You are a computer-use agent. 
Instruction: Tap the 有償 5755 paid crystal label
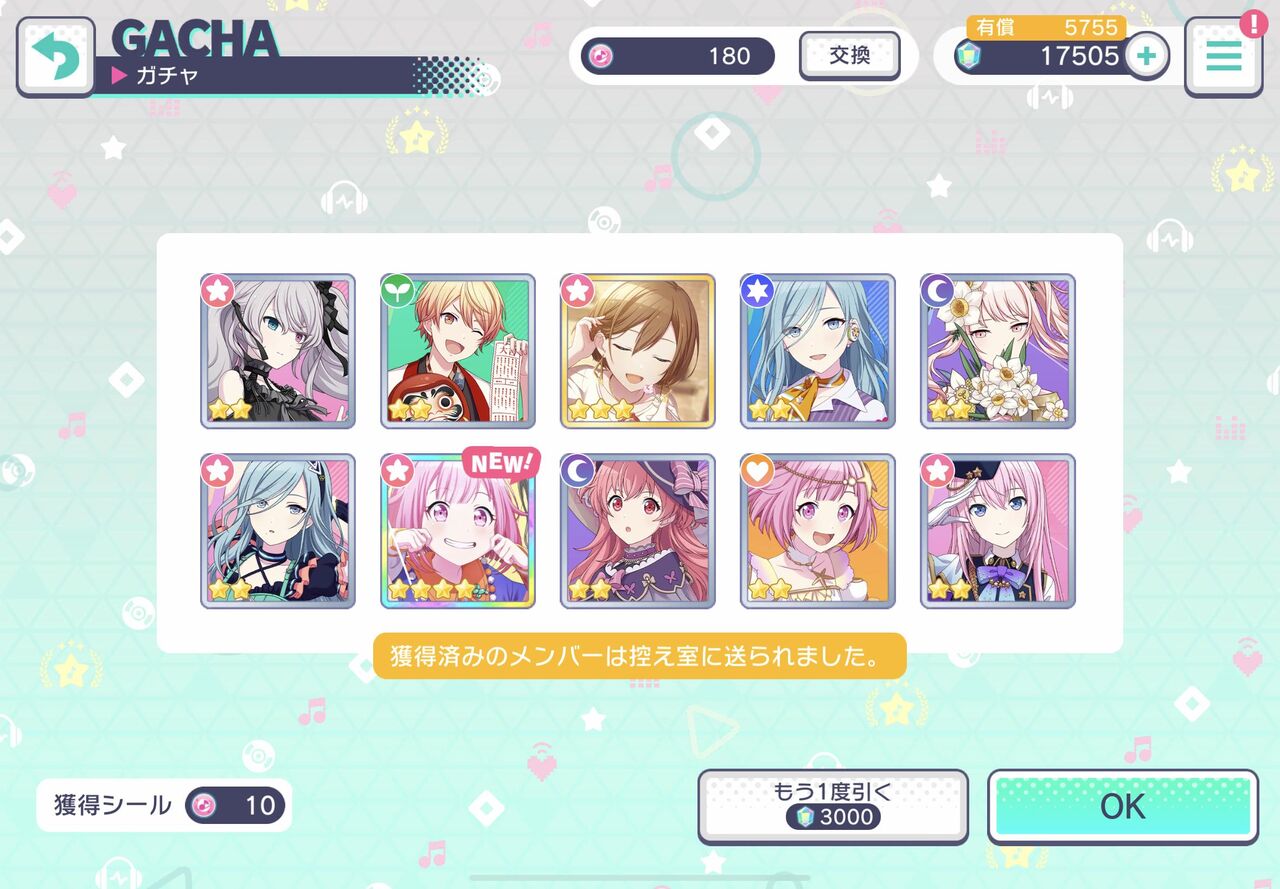1046,27
